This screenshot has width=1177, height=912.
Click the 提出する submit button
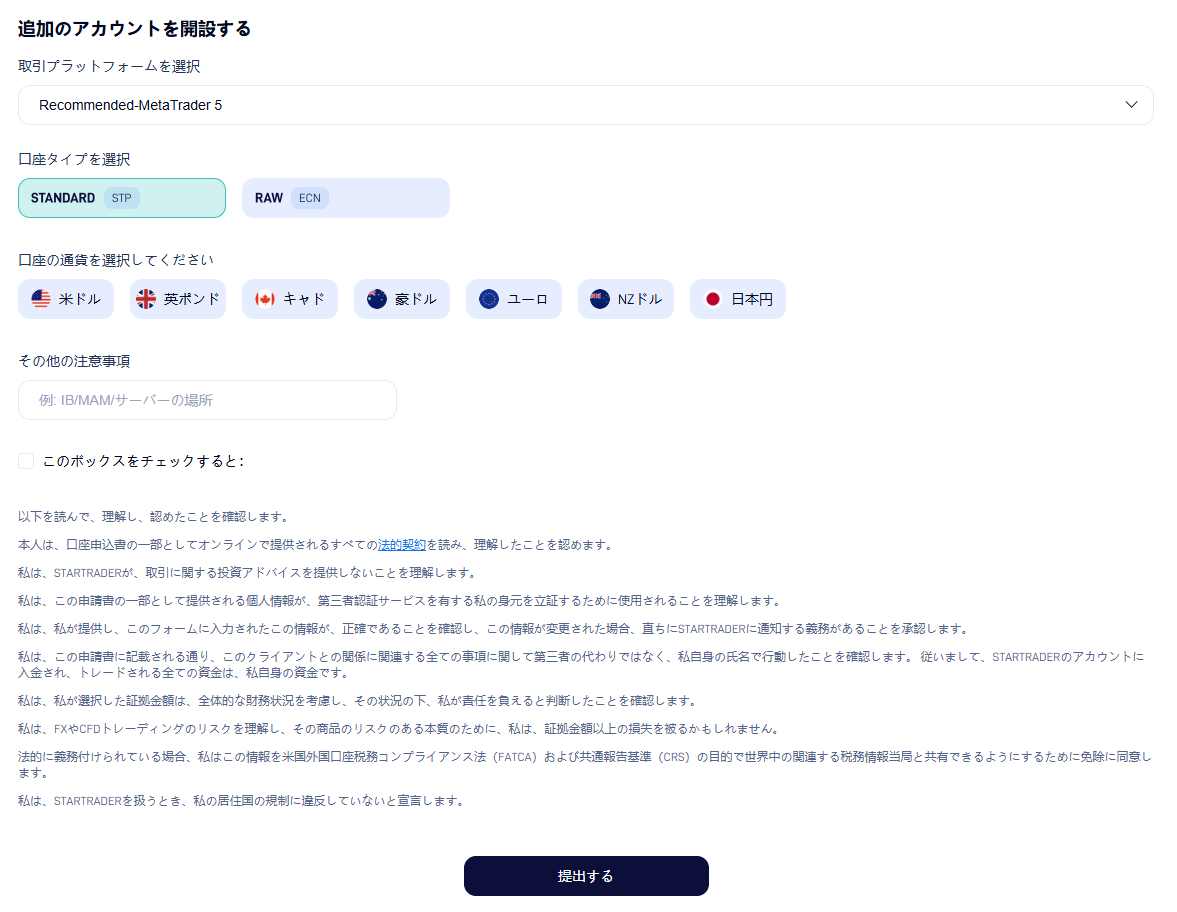coord(586,876)
